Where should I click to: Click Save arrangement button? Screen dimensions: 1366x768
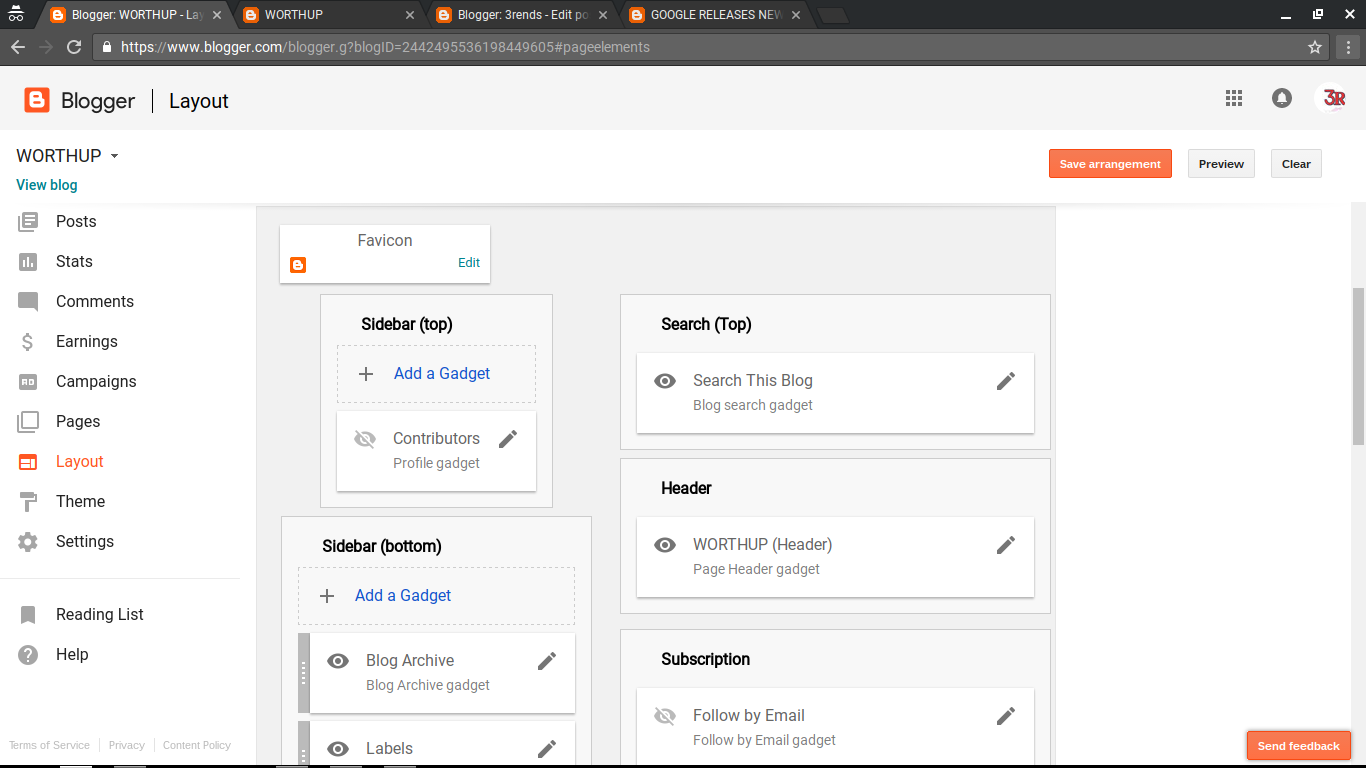[1110, 164]
